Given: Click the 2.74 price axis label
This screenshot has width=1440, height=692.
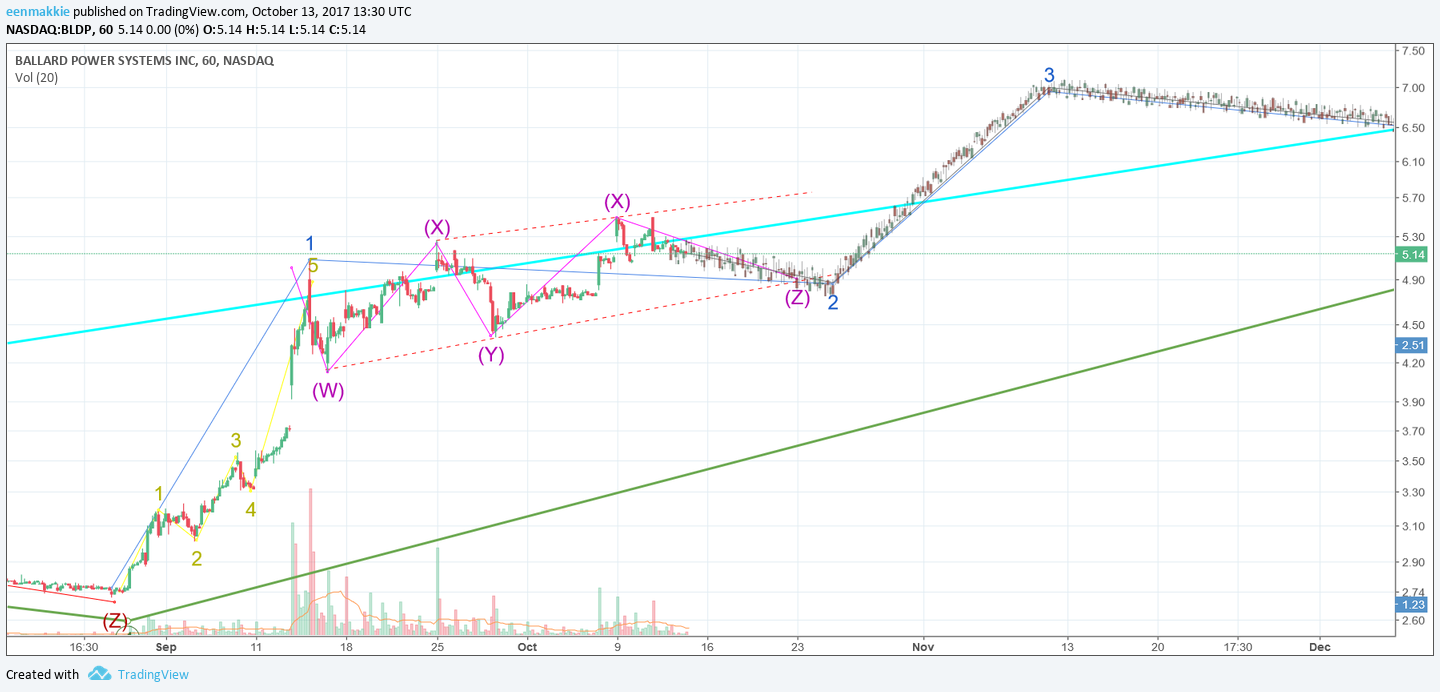Looking at the screenshot, I should tap(1413, 592).
